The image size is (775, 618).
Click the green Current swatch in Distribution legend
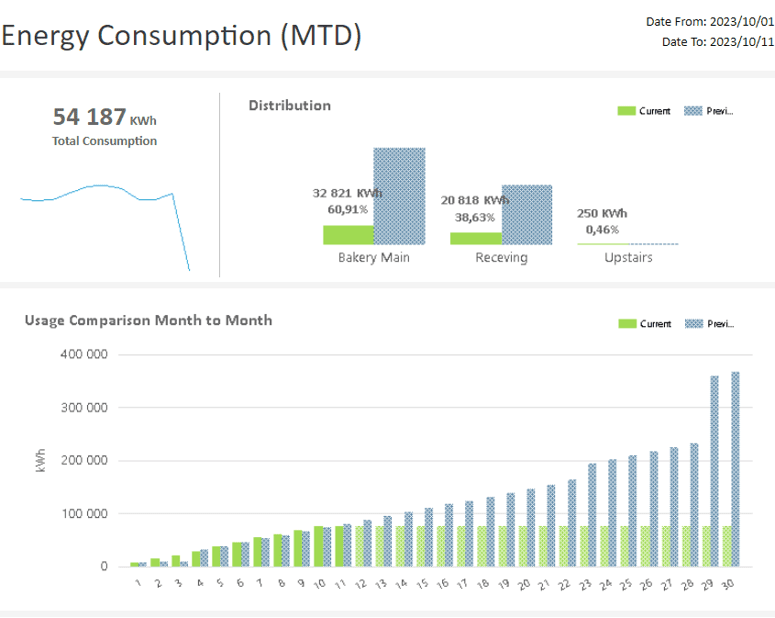(x=626, y=111)
